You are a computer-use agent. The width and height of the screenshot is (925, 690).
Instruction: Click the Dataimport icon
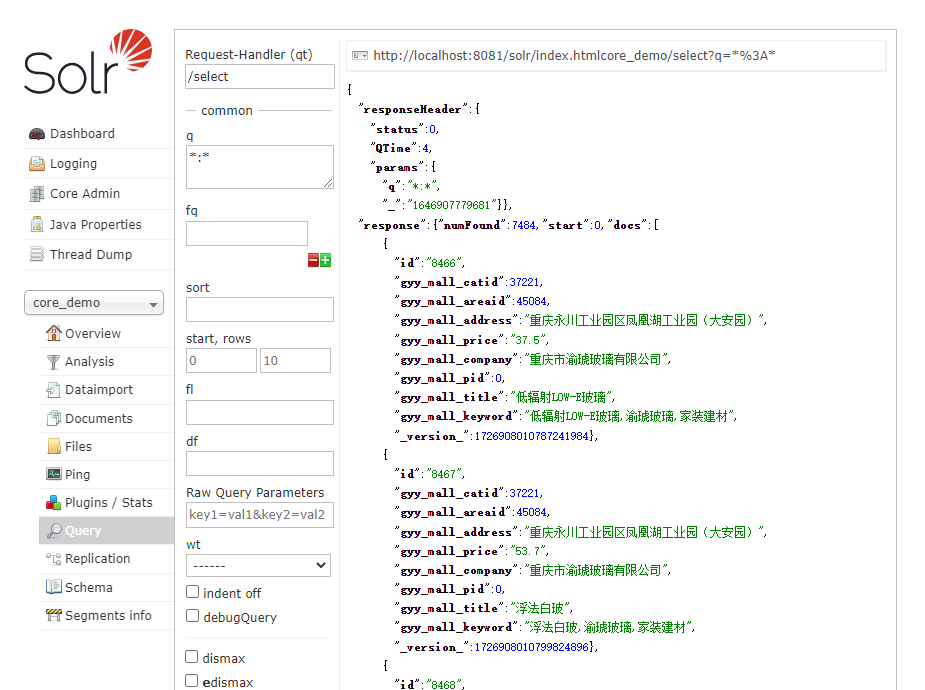point(54,389)
